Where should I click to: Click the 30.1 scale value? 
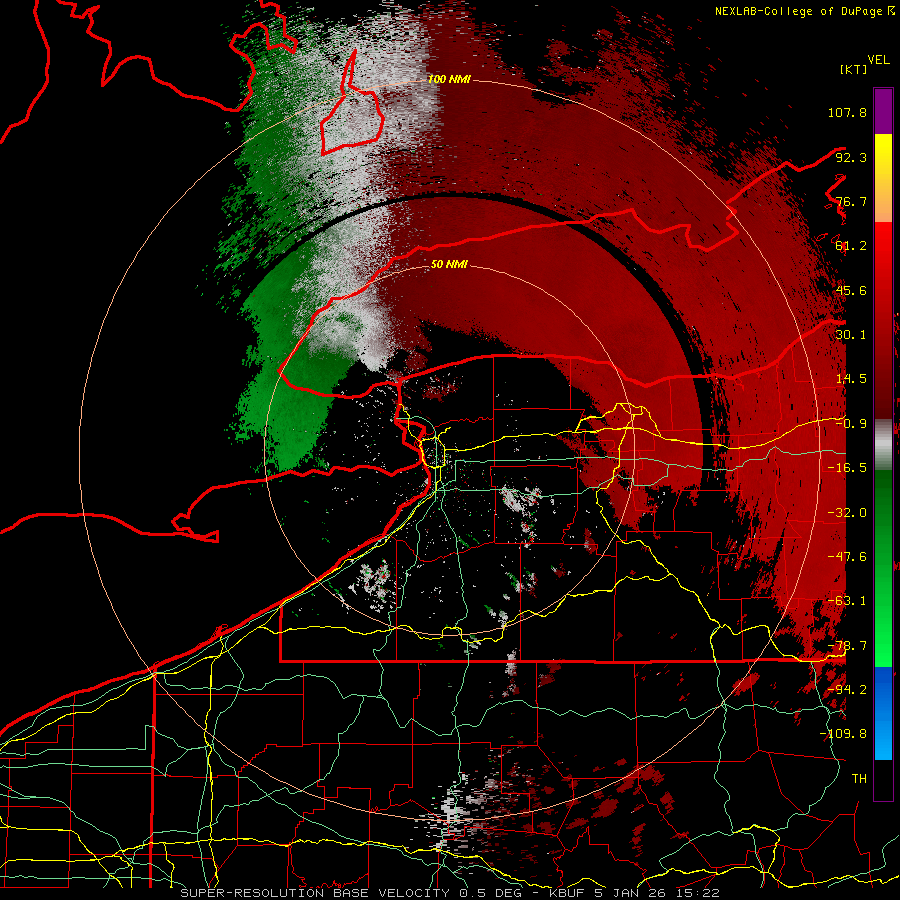[851, 335]
